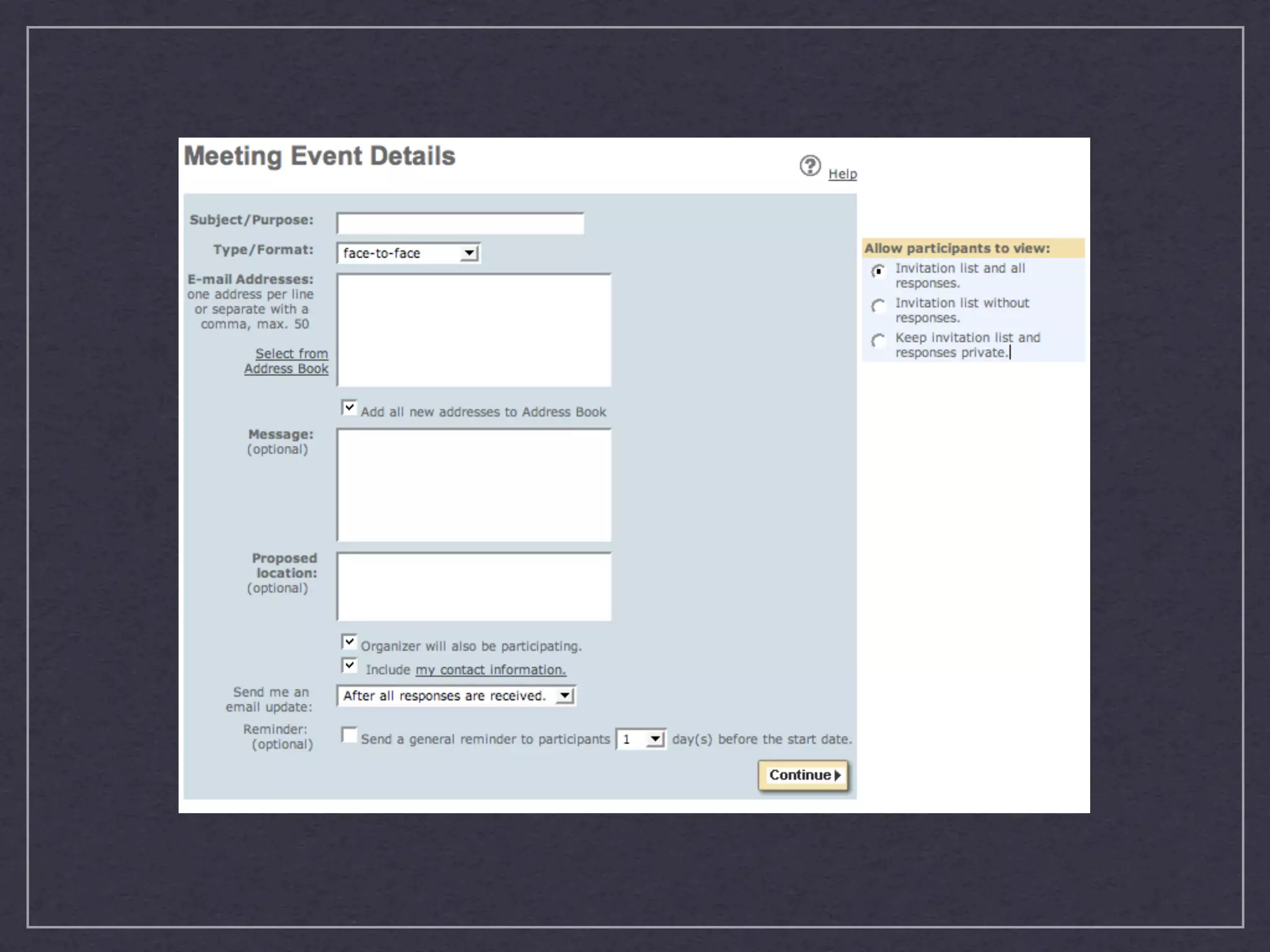Click the Help question mark icon

(810, 165)
